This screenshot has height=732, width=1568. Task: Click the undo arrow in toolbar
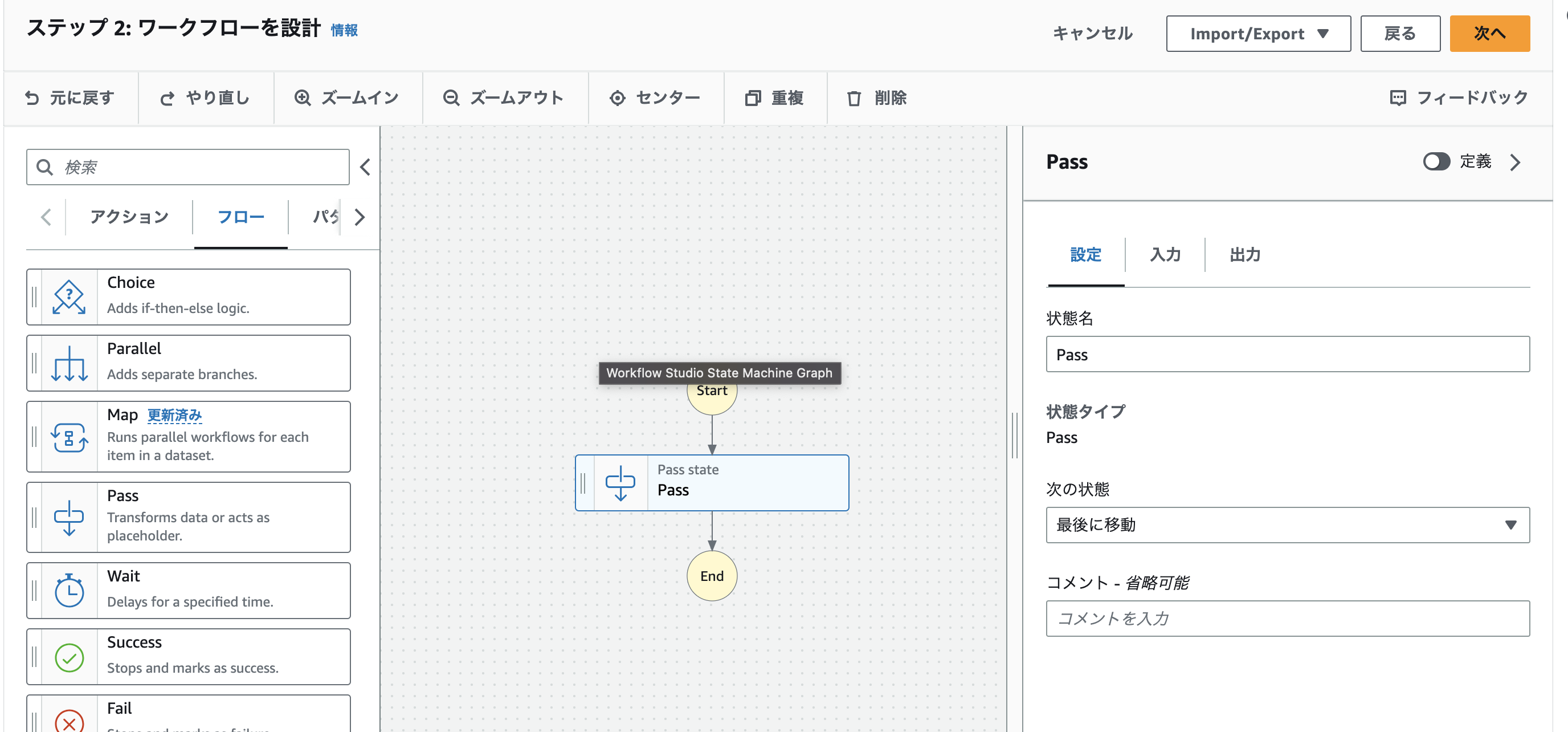[x=32, y=98]
